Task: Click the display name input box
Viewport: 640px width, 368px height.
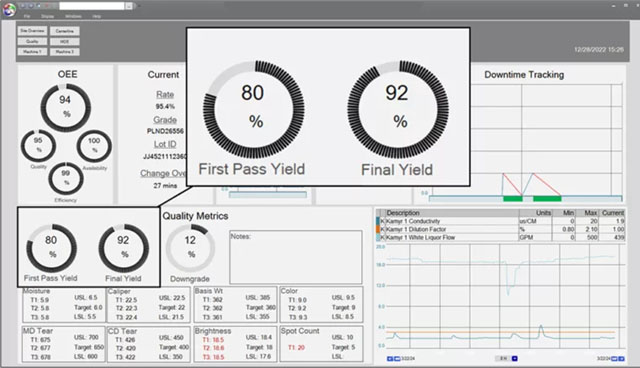Action: (x=92, y=6)
